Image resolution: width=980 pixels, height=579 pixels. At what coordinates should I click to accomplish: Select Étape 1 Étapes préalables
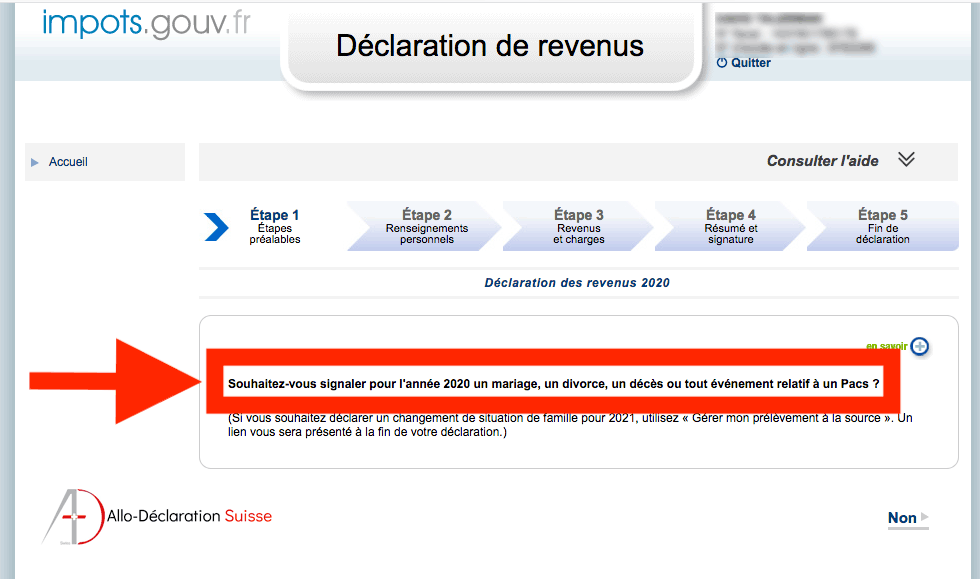(x=274, y=226)
